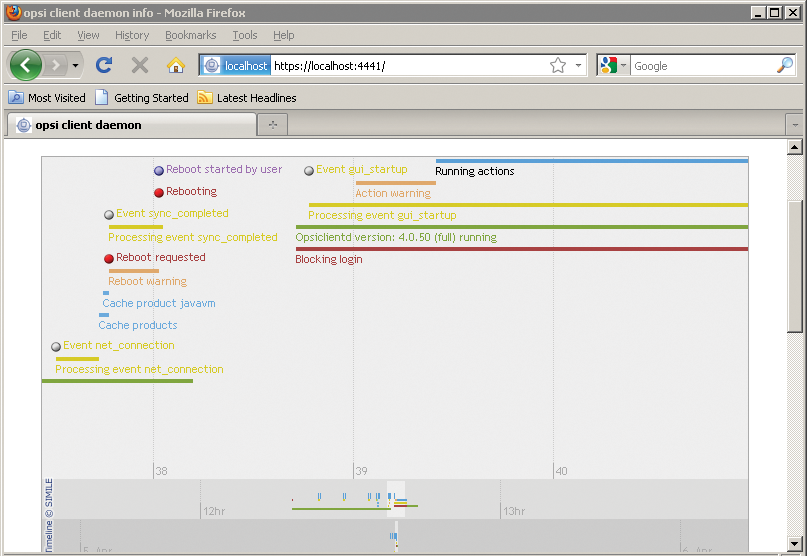The width and height of the screenshot is (807, 556).
Task: Click the search magnifier icon
Action: pyautogui.click(x=785, y=65)
